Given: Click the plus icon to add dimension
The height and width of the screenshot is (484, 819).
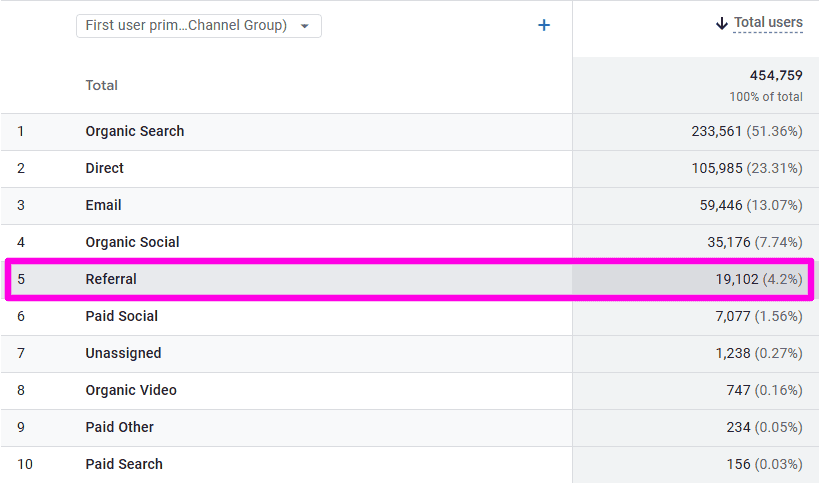Looking at the screenshot, I should pos(544,25).
